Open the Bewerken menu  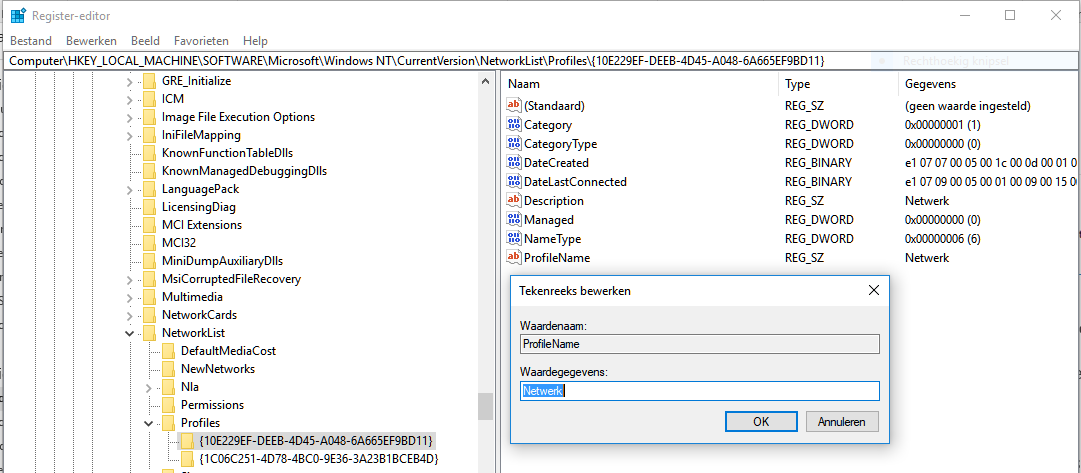coord(91,41)
